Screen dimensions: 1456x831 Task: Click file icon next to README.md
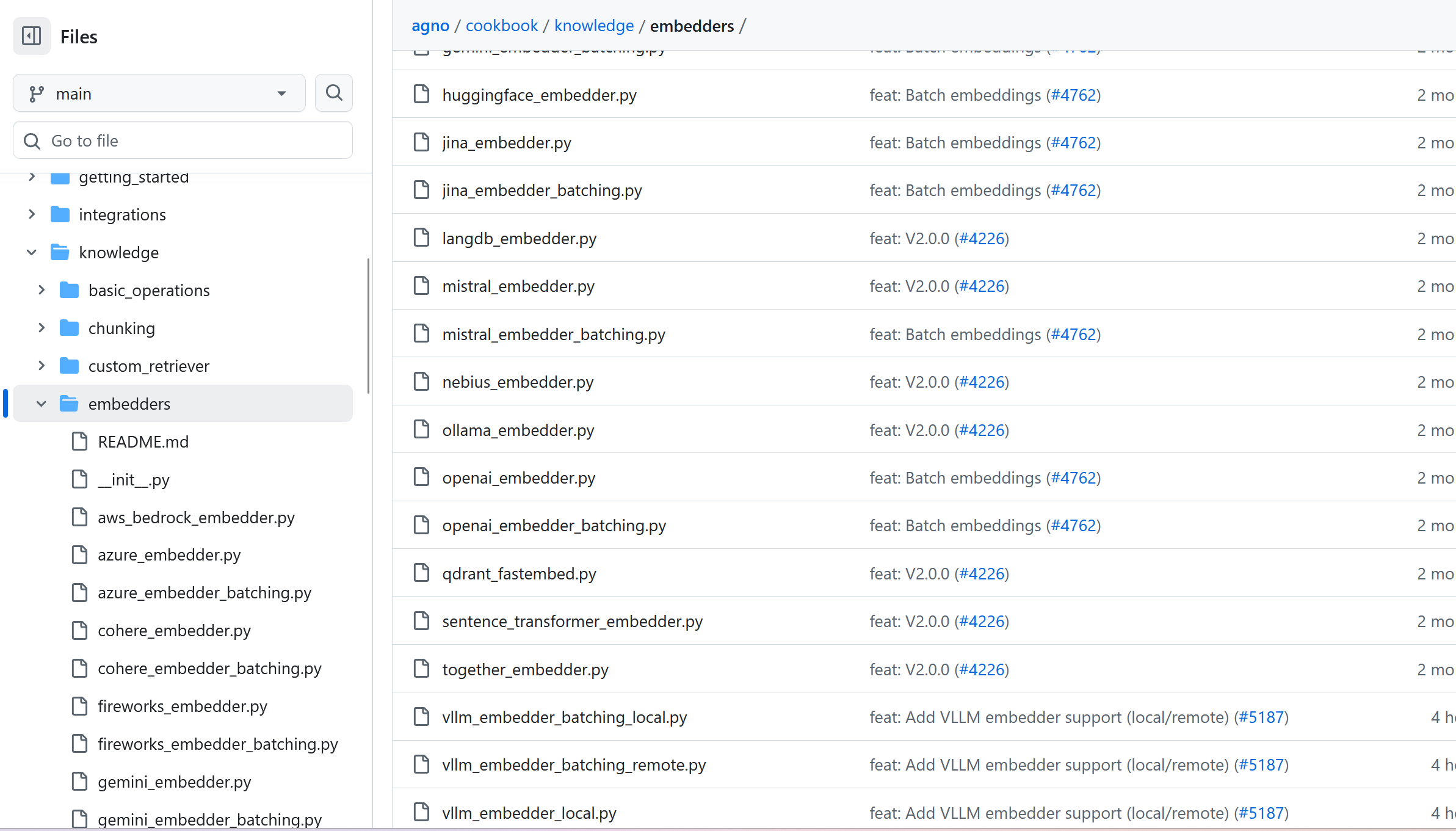tap(80, 441)
